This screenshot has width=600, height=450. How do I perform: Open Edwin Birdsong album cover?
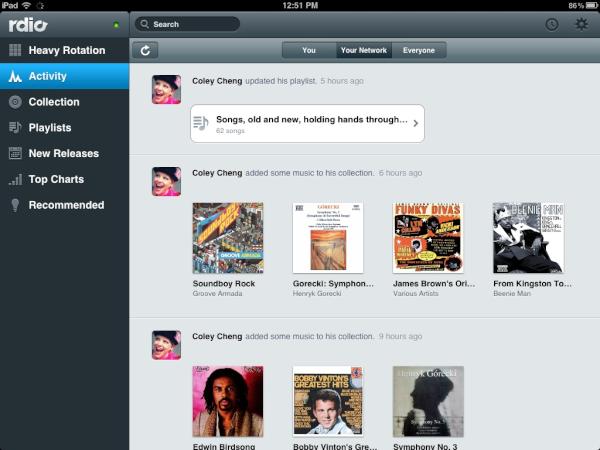[228, 401]
